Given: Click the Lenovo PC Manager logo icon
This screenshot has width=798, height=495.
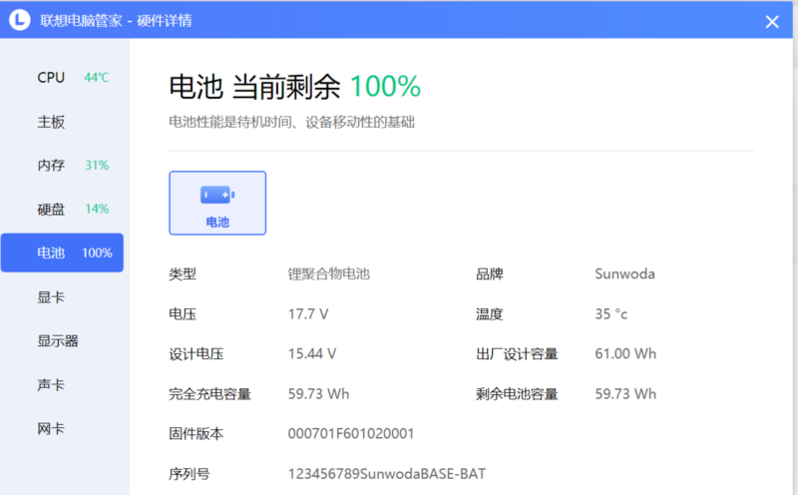Looking at the screenshot, I should click(19, 20).
